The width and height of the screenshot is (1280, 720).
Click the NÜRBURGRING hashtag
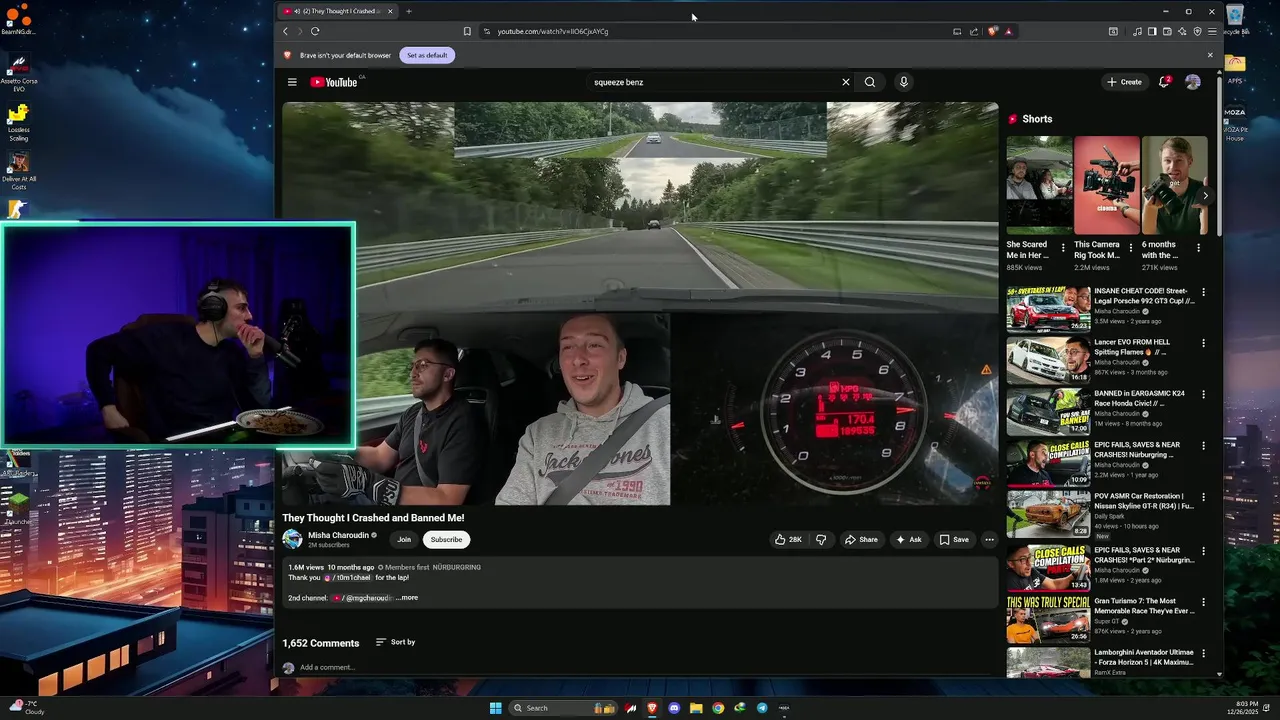(457, 567)
